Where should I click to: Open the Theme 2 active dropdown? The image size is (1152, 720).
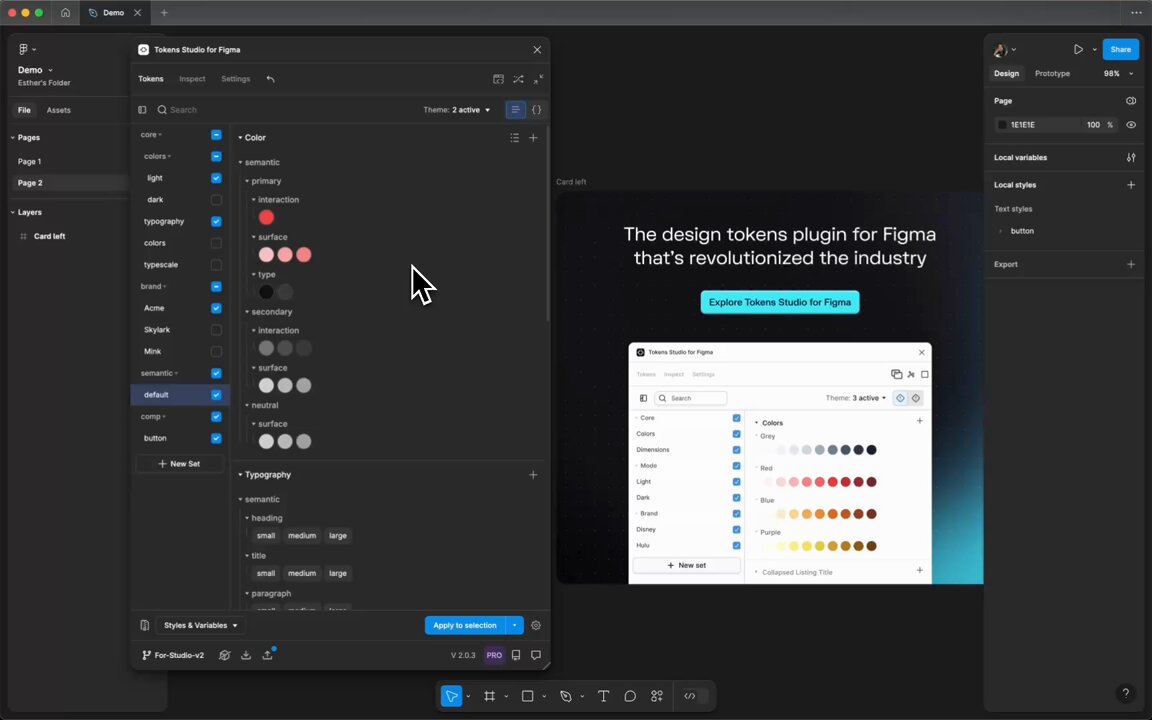(x=457, y=109)
